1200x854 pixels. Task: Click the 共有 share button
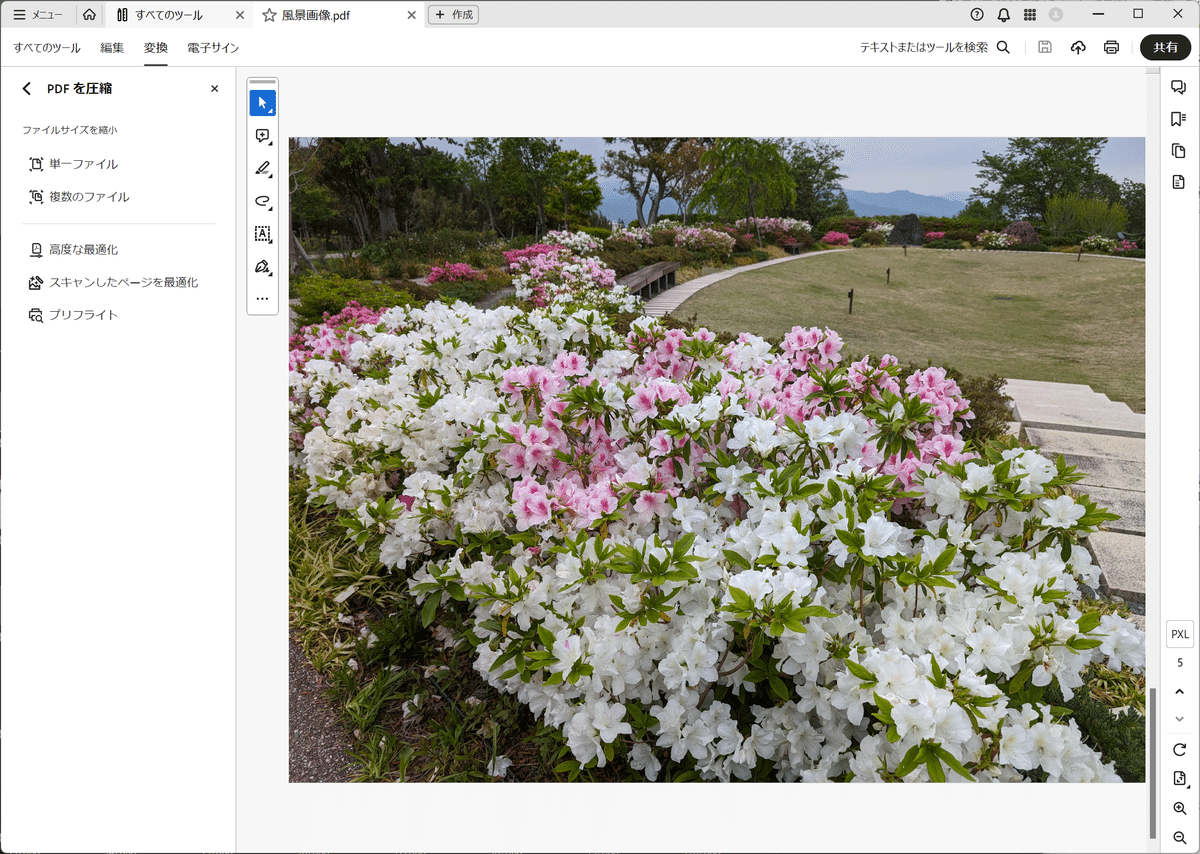click(x=1165, y=47)
